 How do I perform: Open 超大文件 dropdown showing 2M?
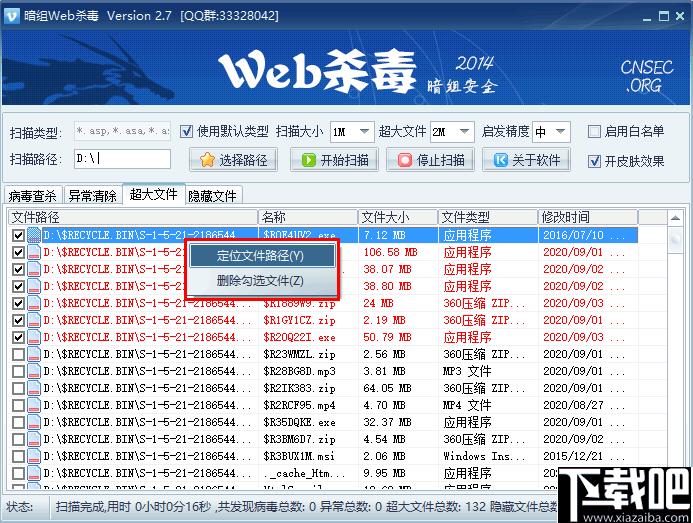point(452,132)
